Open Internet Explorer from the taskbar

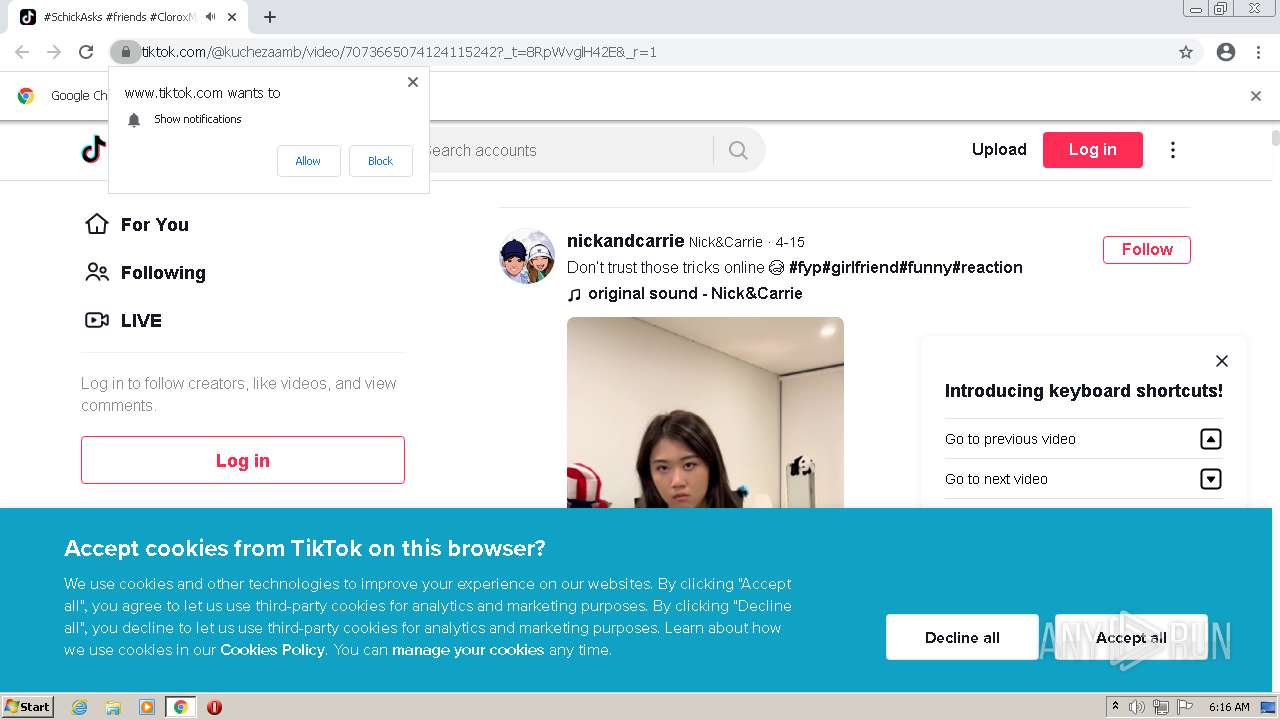[x=79, y=707]
